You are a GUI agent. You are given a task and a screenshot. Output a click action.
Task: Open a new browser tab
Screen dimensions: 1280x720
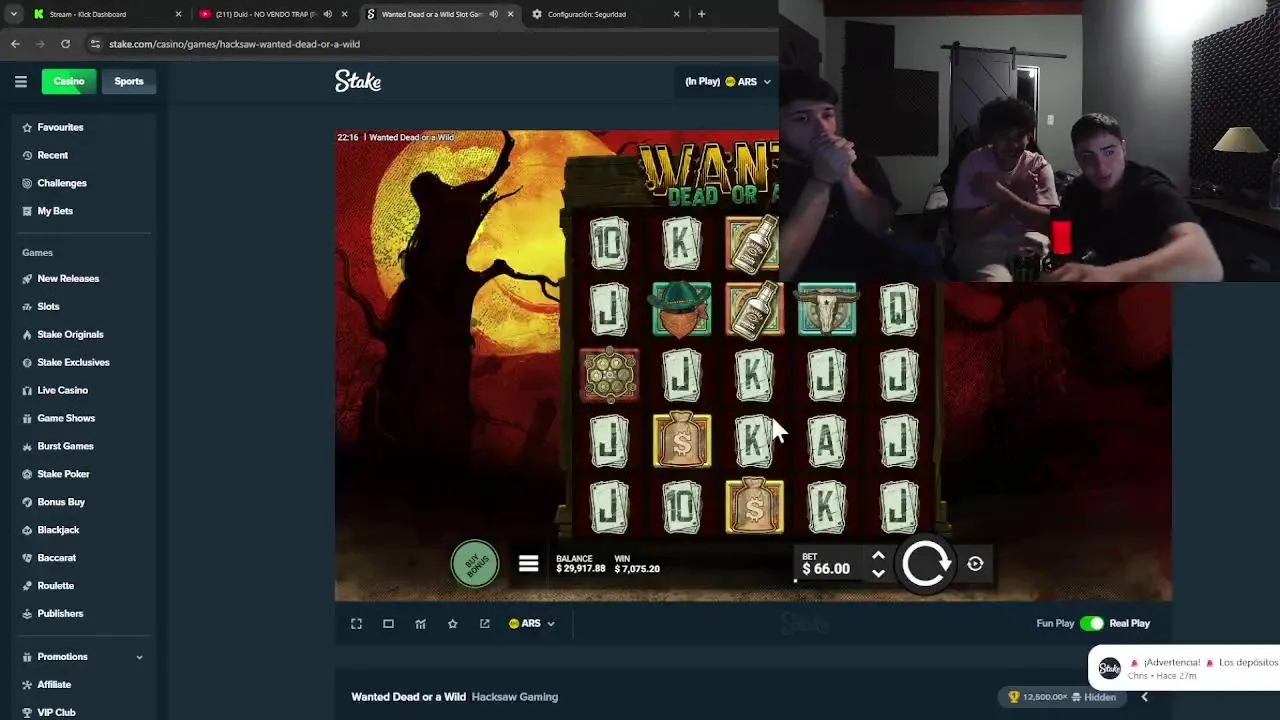point(701,14)
